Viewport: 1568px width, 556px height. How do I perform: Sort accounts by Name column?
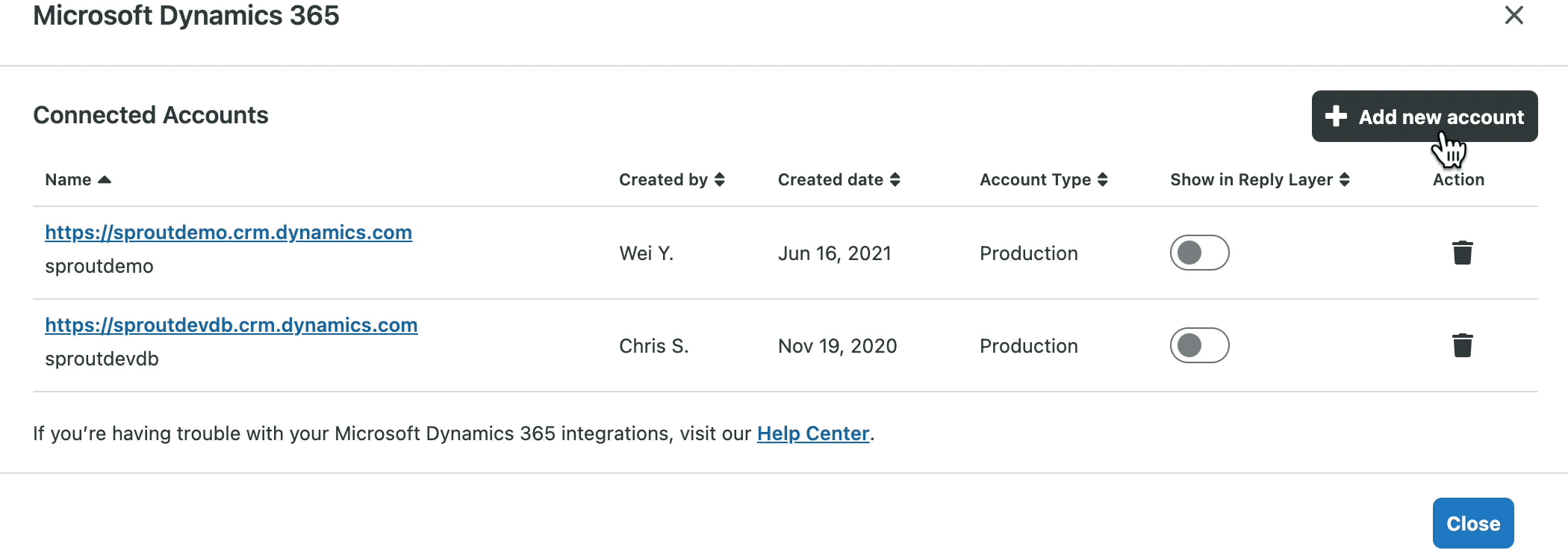pos(78,180)
